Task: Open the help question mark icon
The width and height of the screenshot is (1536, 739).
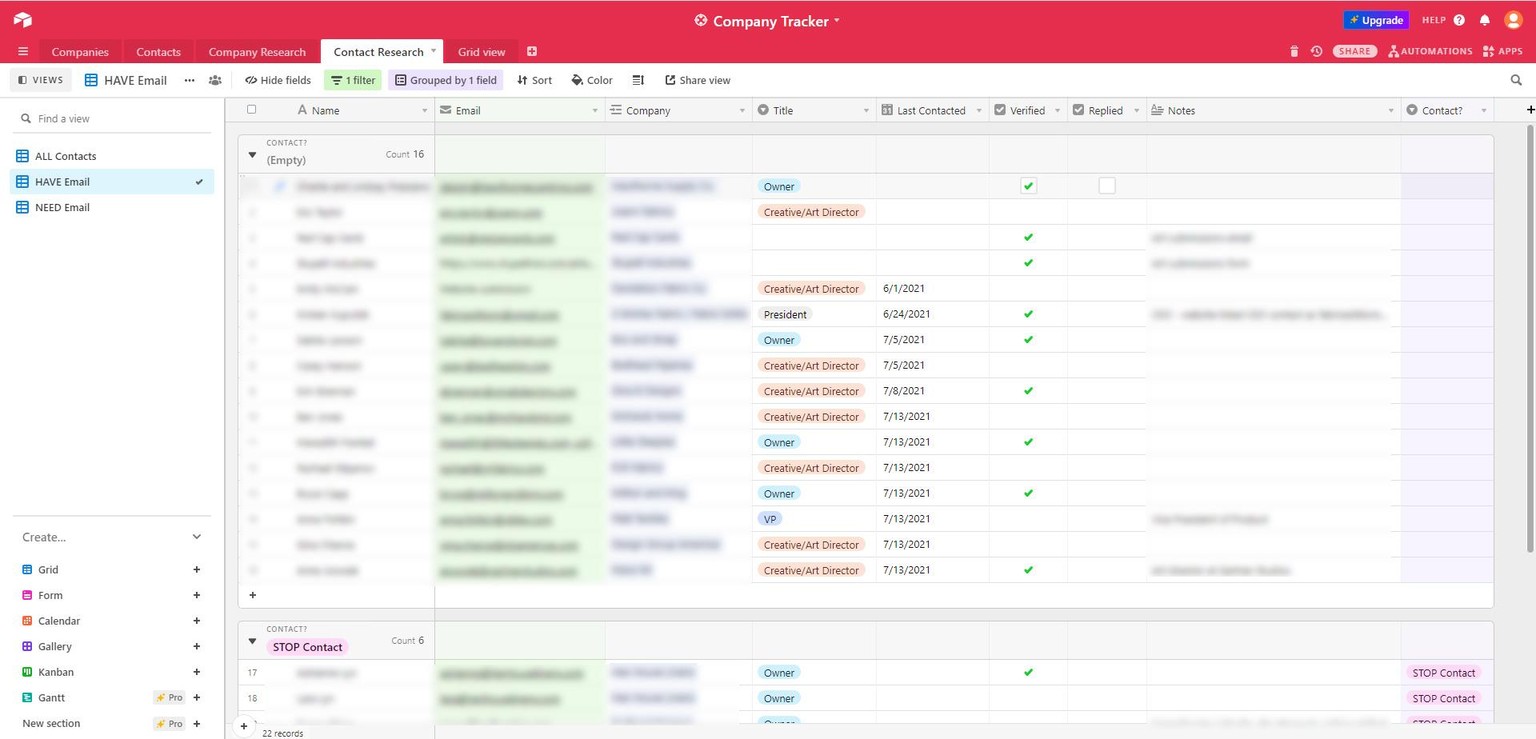Action: pos(1459,20)
